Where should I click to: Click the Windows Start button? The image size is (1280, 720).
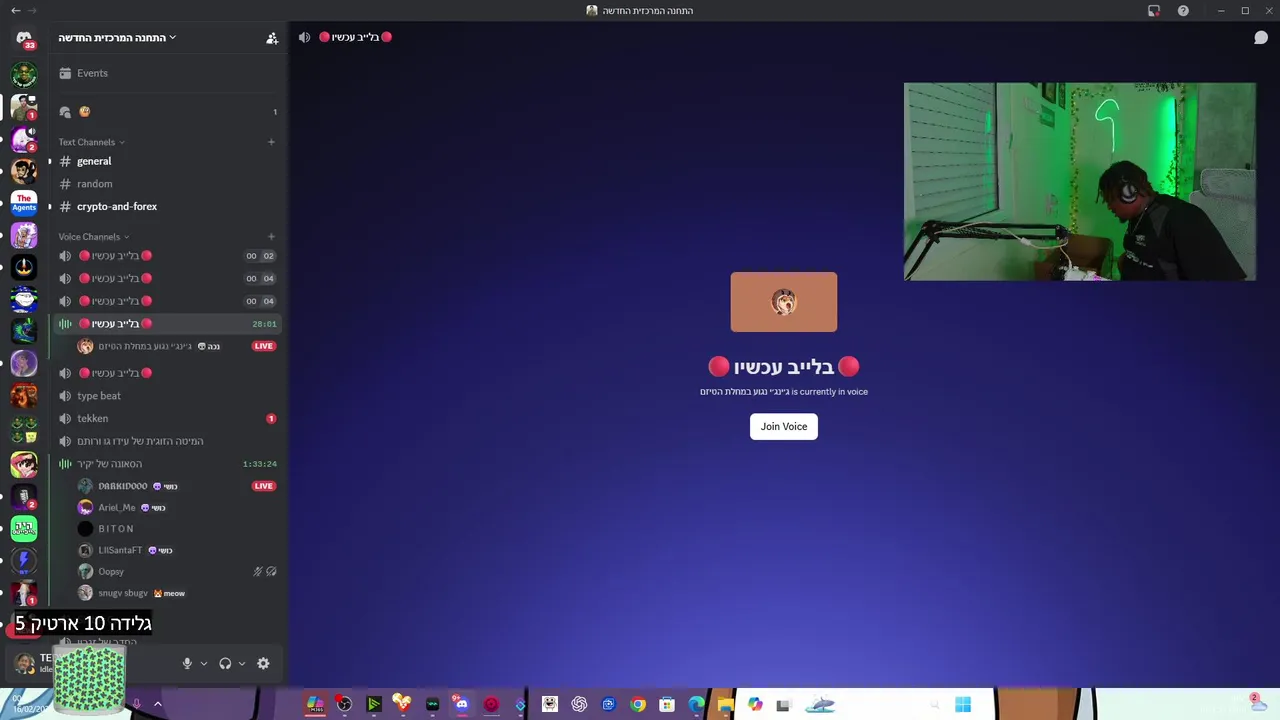point(962,704)
